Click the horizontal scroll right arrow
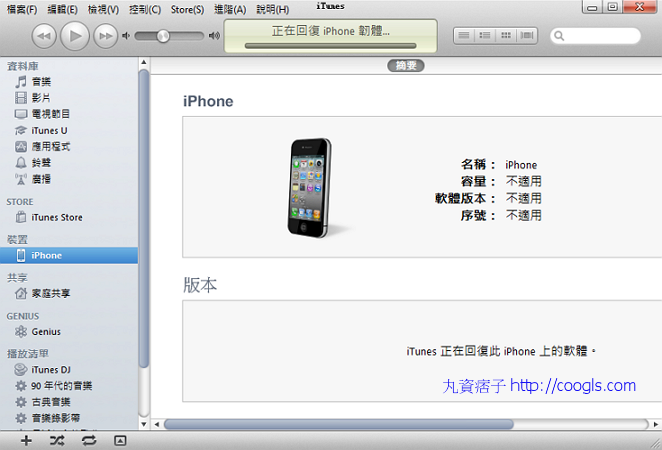 (x=656, y=424)
